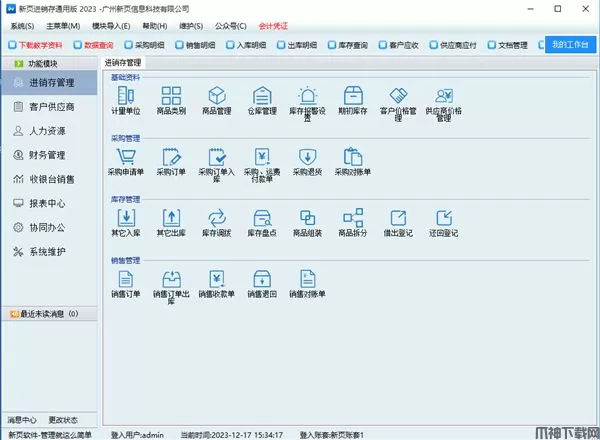Viewport: 600px width, 440px height.
Task: Click the 当前时间 status bar entry
Action: (x=232, y=435)
